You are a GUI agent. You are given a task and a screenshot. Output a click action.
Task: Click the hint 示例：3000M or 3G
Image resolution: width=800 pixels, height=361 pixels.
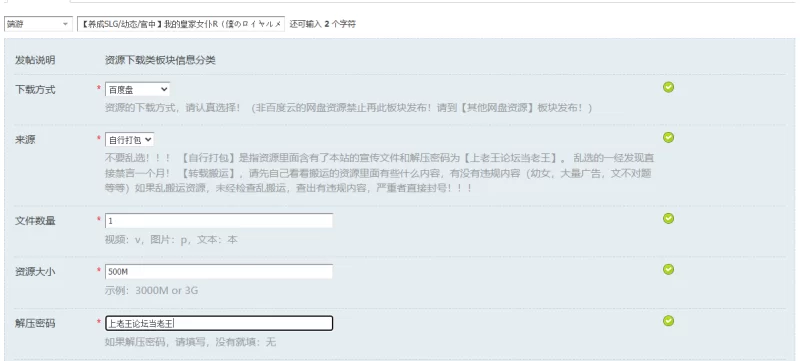[152, 291]
